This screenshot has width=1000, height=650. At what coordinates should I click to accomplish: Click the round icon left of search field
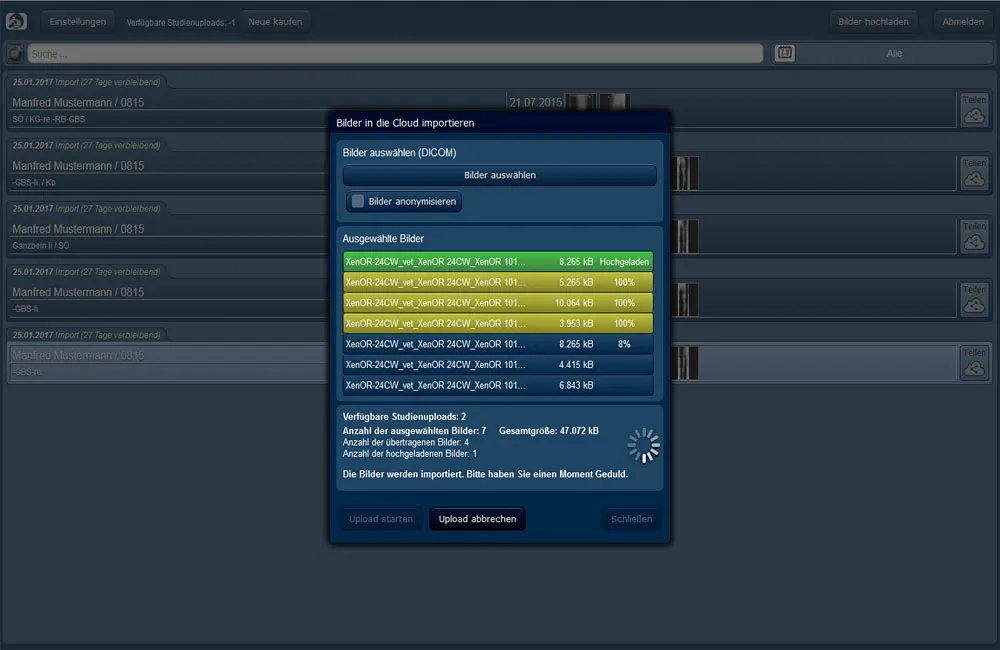15,53
